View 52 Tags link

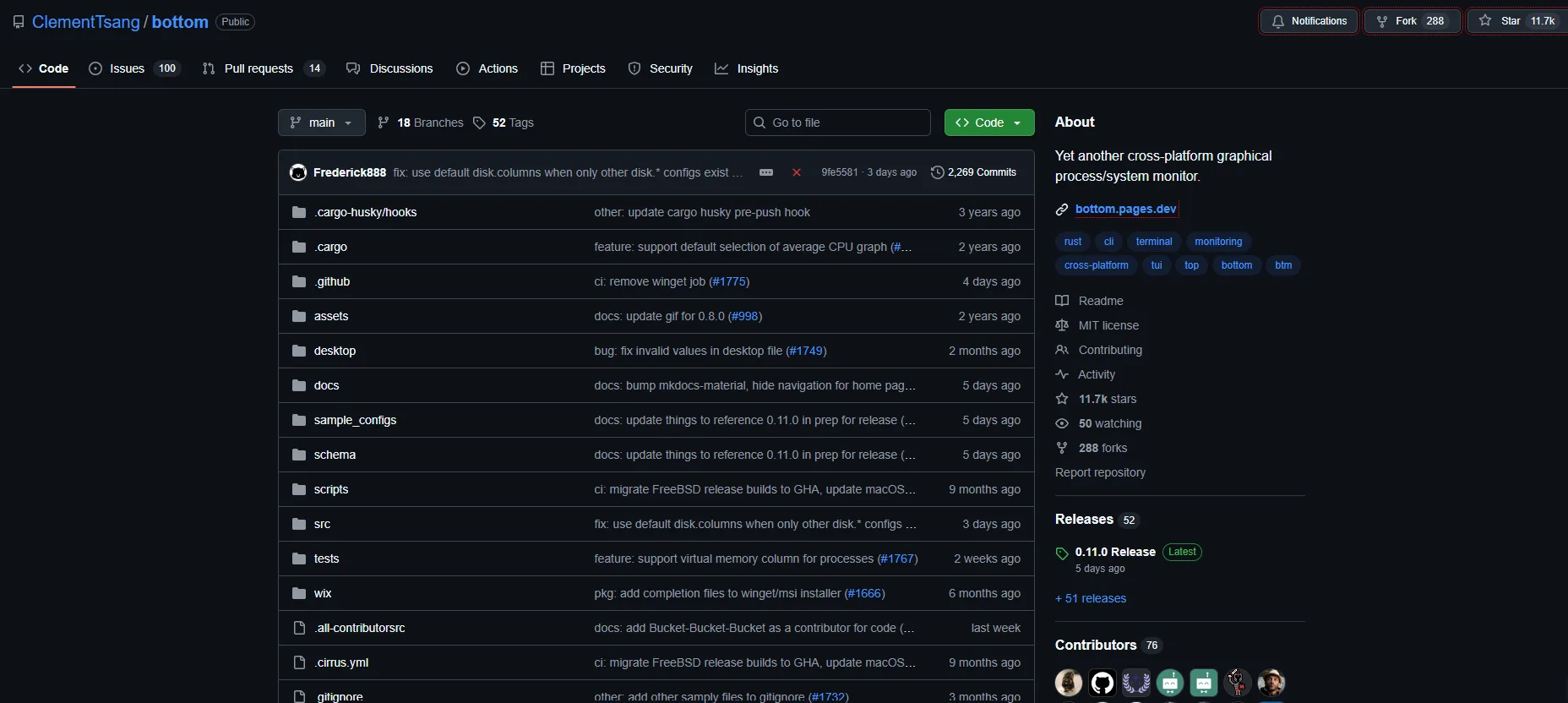click(503, 123)
